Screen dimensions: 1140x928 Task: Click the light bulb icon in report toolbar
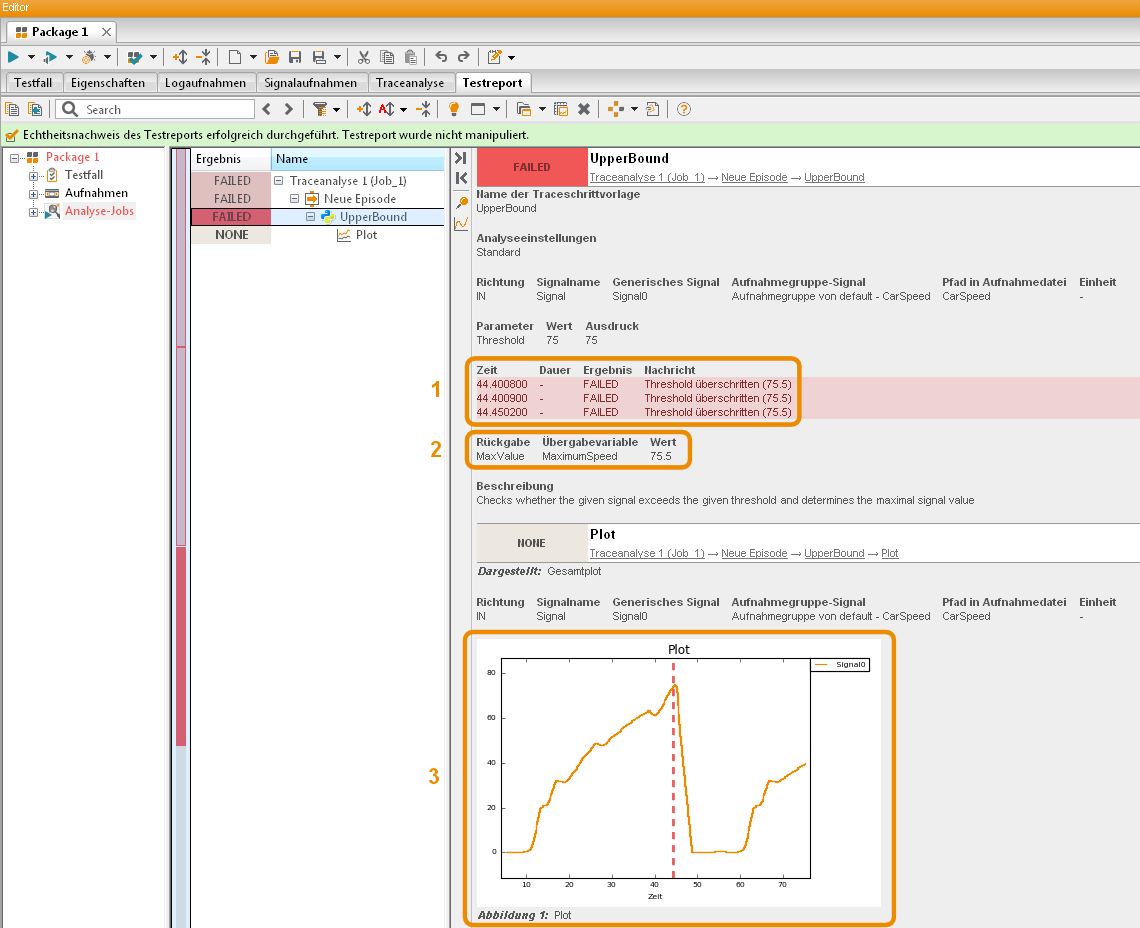(x=454, y=109)
